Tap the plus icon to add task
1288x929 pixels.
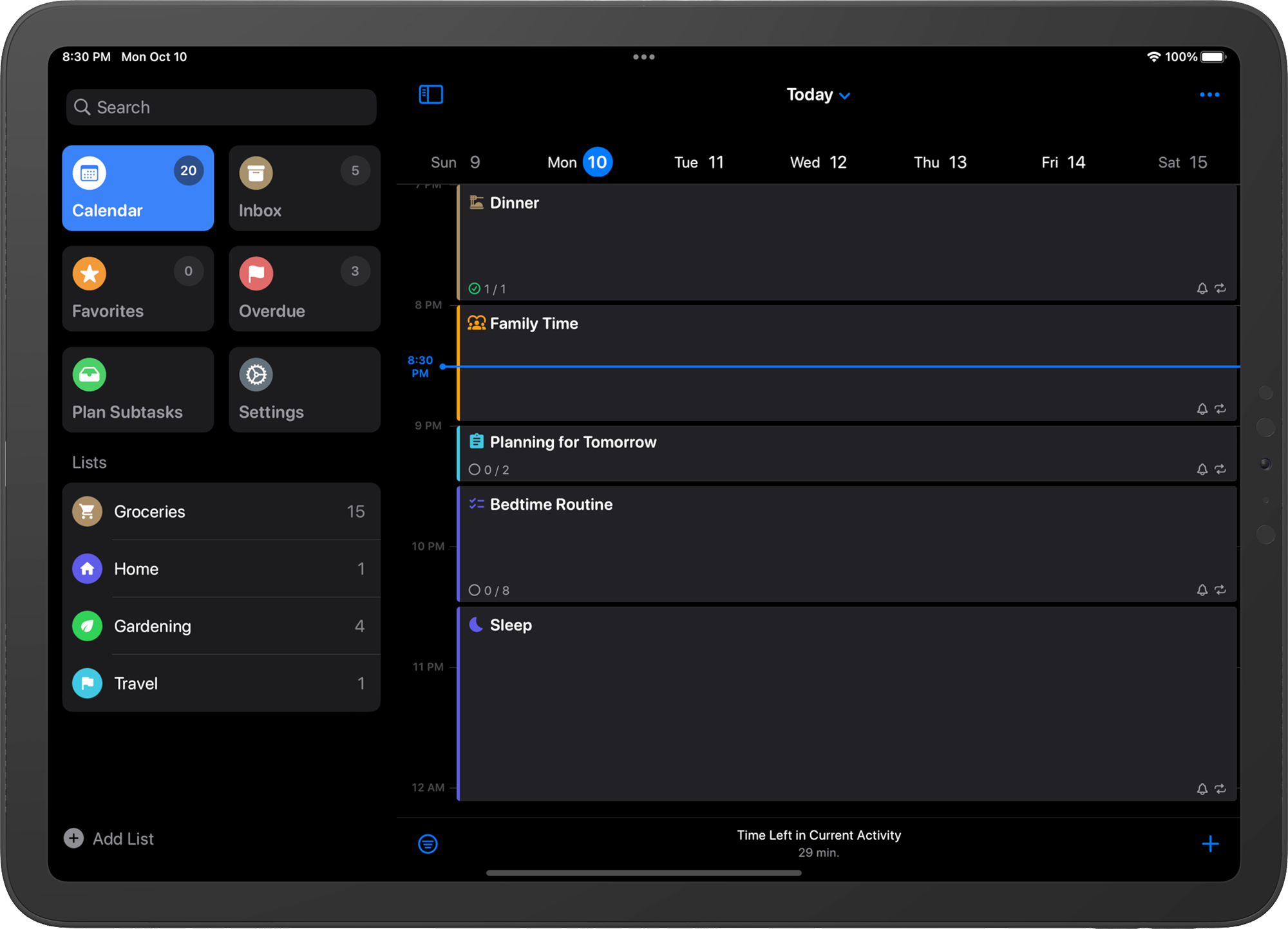pyautogui.click(x=1209, y=843)
